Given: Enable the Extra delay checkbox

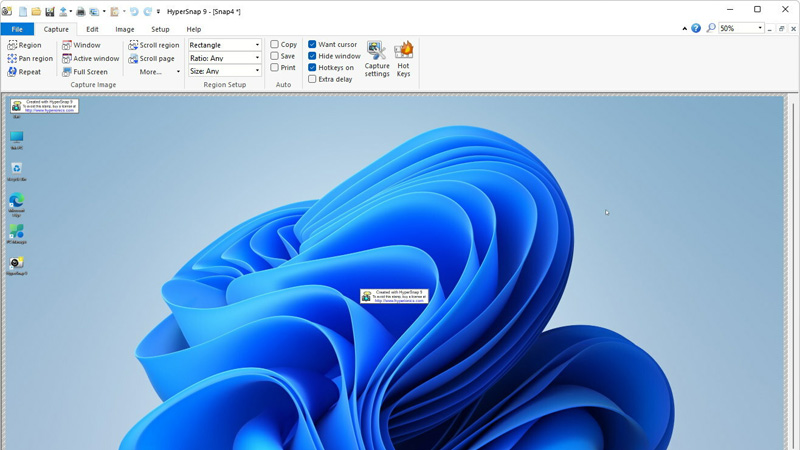Looking at the screenshot, I should 312,79.
